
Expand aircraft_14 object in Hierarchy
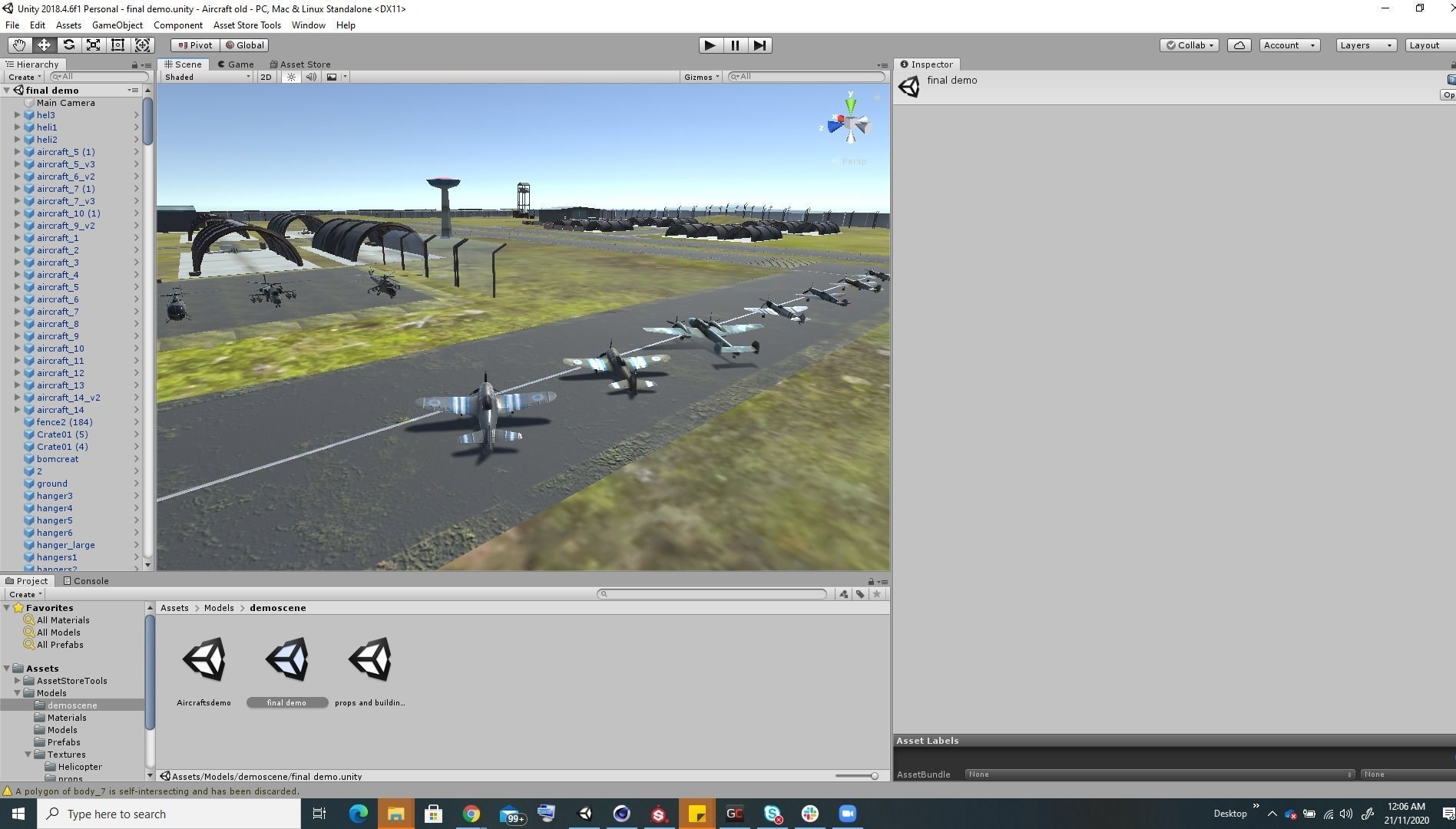[x=17, y=410]
